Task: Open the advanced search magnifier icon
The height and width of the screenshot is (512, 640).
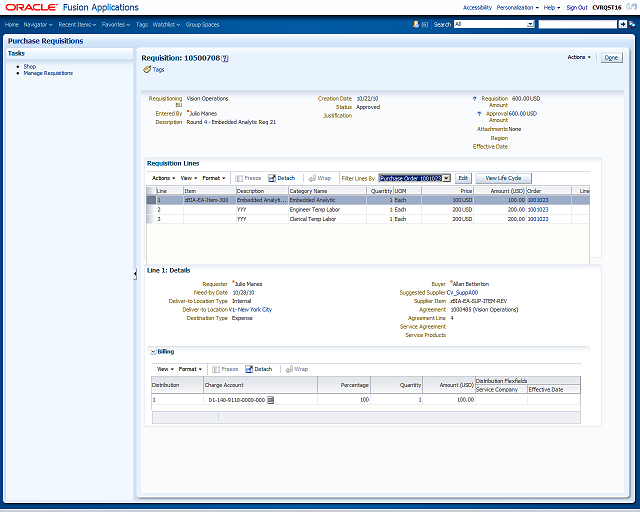Action: [x=632, y=24]
